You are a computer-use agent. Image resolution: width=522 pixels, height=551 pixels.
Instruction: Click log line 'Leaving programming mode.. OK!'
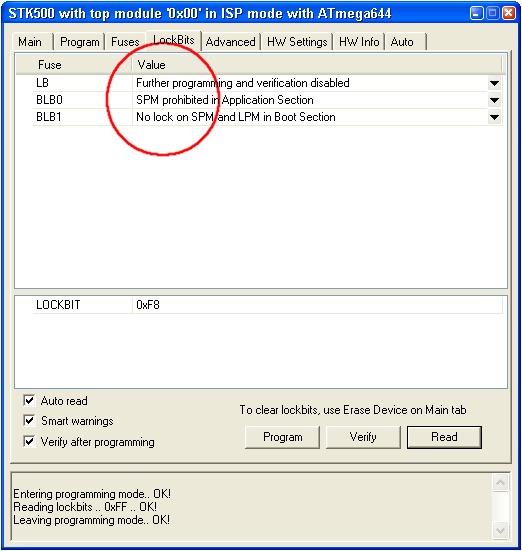pyautogui.click(x=91, y=520)
